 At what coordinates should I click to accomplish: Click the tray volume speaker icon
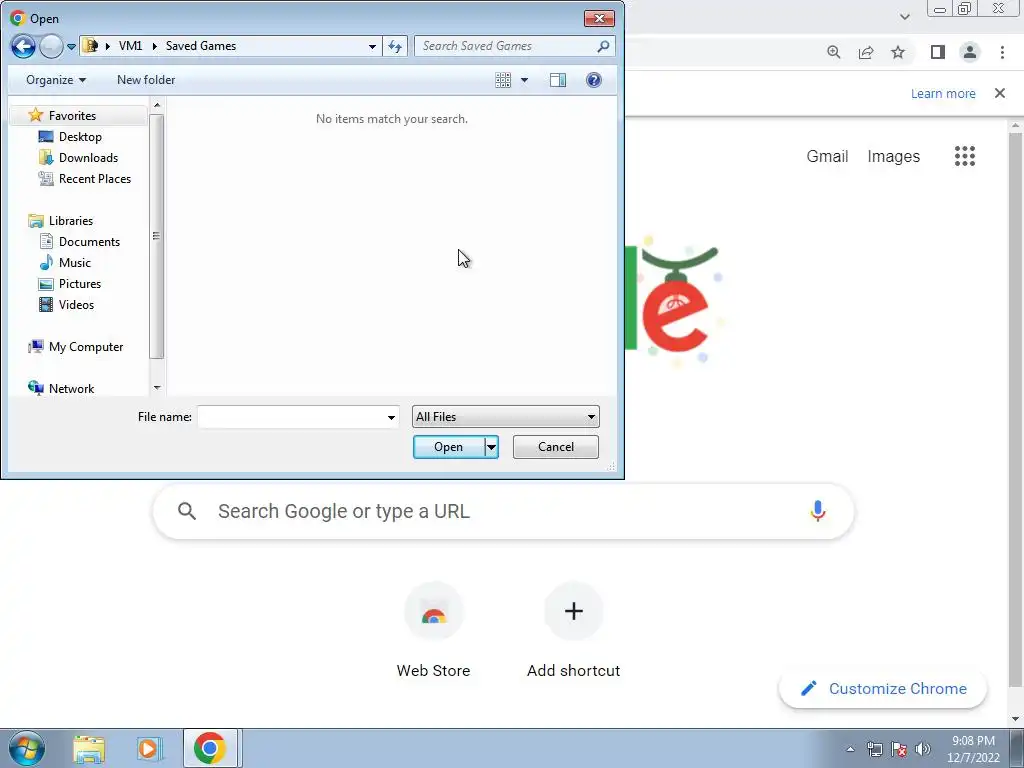pos(923,749)
